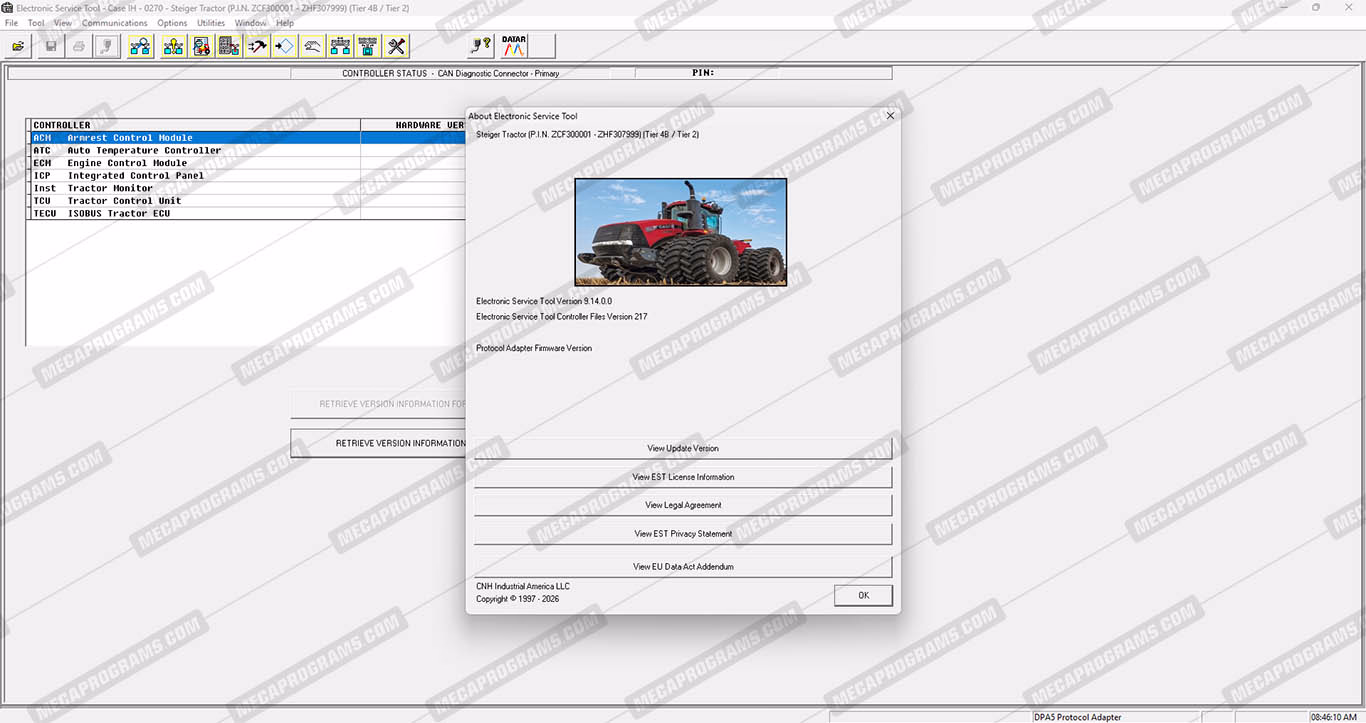Click the yellow exclamation fault codes icon
The image size is (1366, 723).
click(173, 46)
